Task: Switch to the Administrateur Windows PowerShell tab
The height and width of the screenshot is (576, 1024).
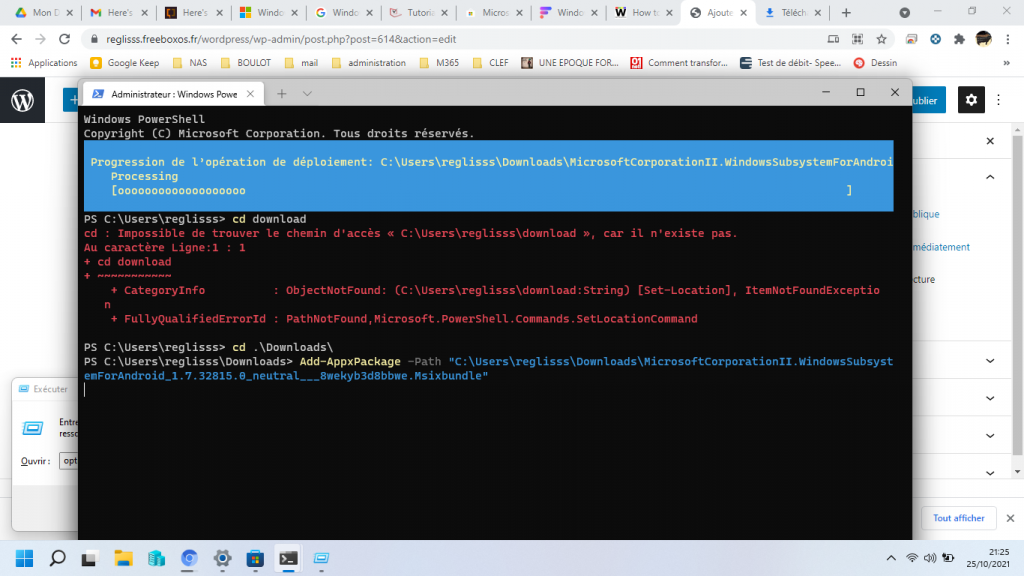Action: 172,94
